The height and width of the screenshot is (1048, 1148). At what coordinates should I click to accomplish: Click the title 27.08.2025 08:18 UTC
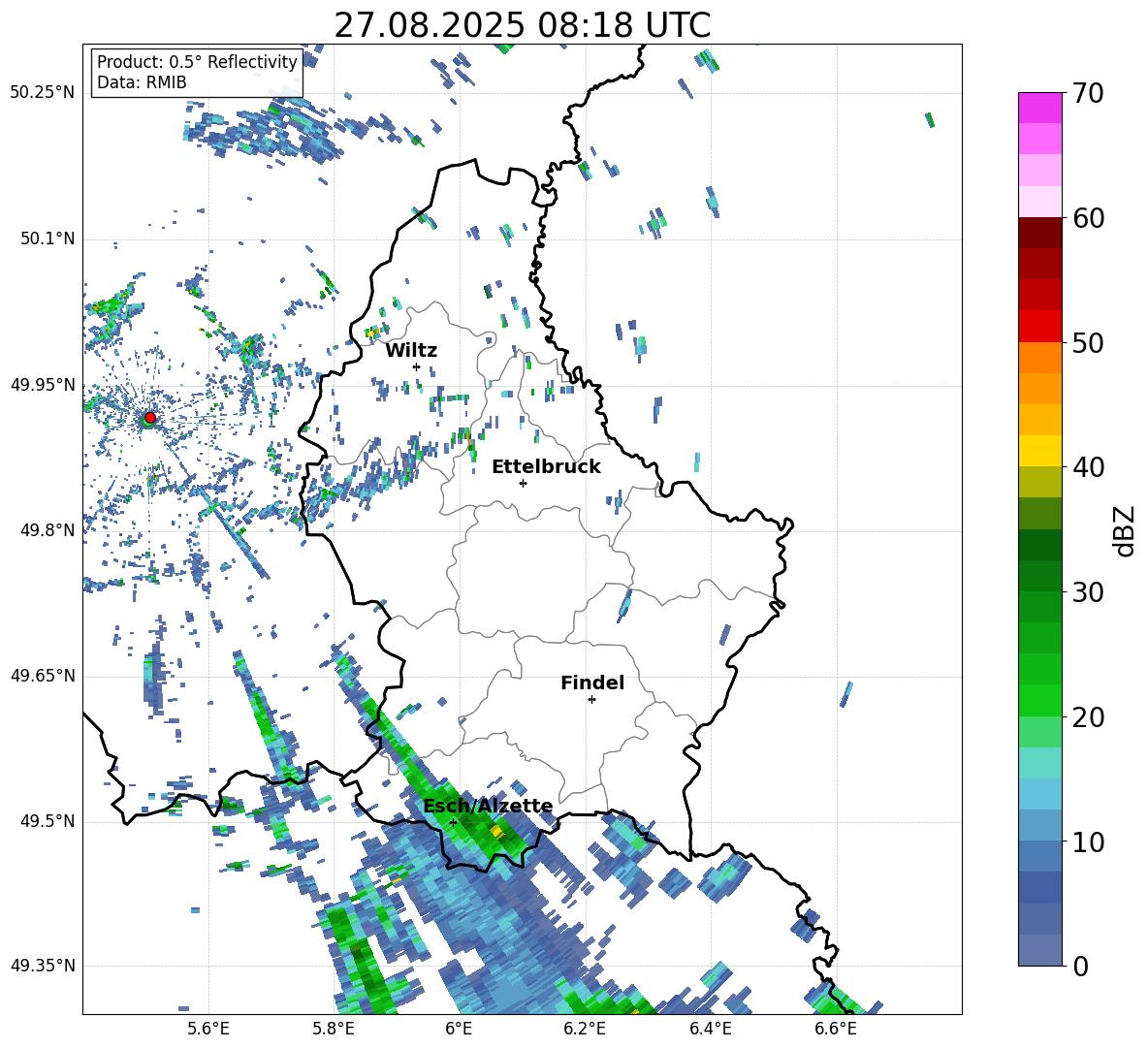point(522,25)
